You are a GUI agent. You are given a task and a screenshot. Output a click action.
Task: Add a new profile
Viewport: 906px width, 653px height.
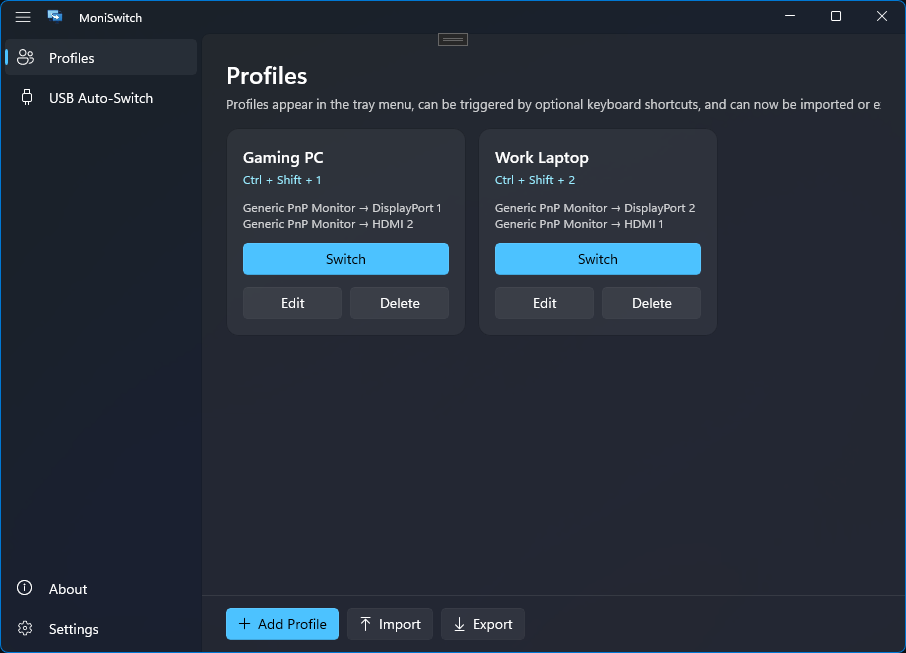click(x=282, y=624)
